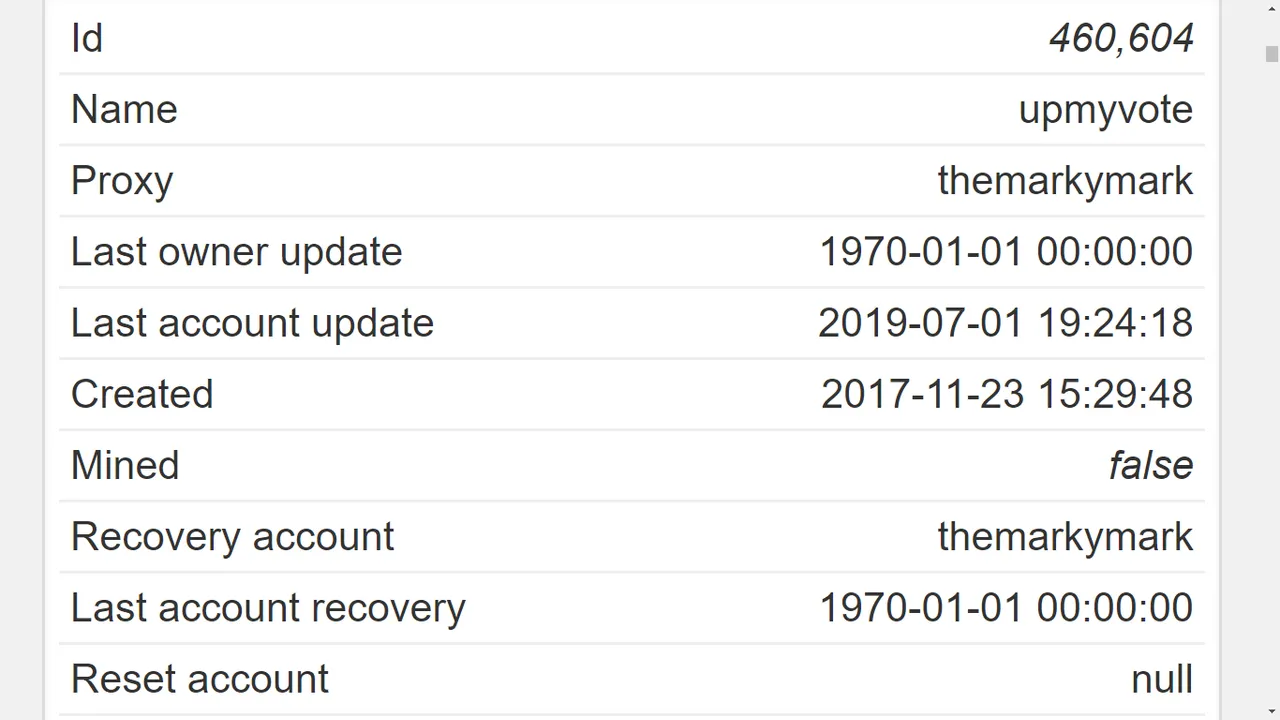
Task: Click the Last owner update timestamp
Action: pyautogui.click(x=1006, y=252)
